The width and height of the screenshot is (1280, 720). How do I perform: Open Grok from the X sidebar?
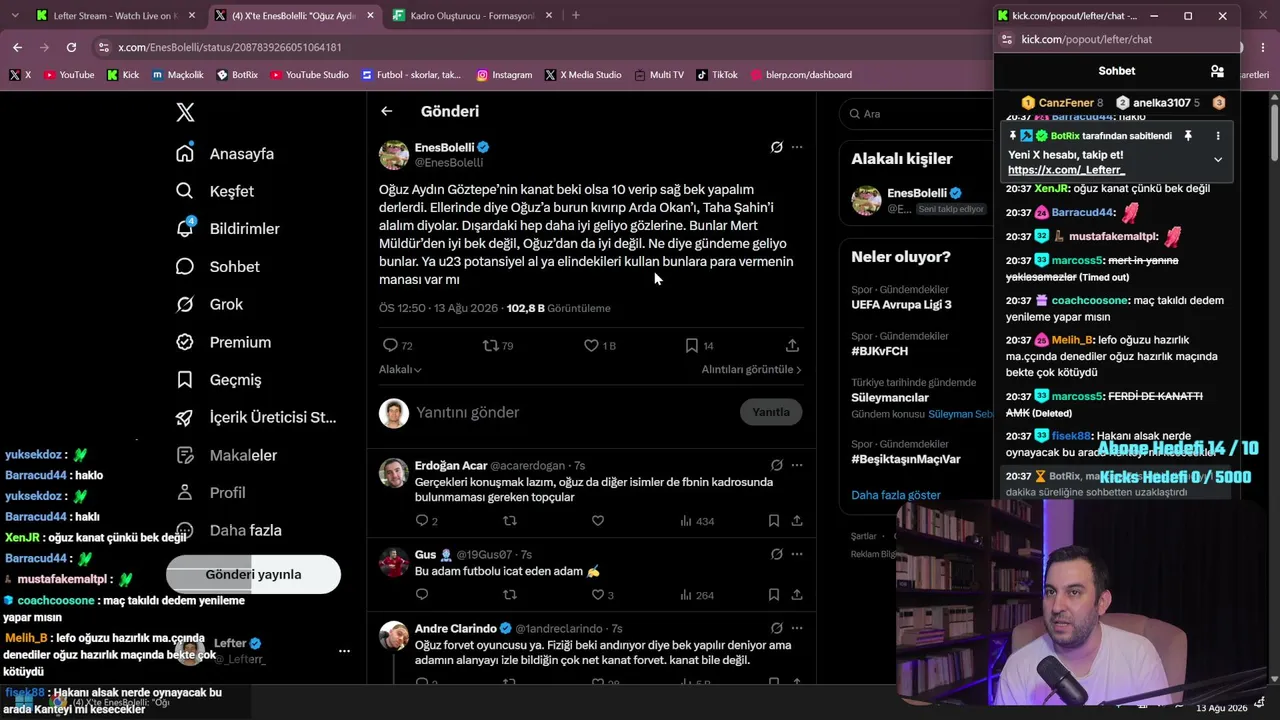point(209,304)
